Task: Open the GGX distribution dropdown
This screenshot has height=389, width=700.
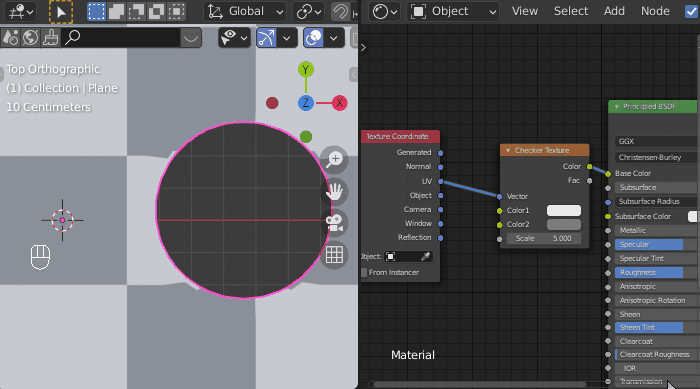Action: (655, 141)
